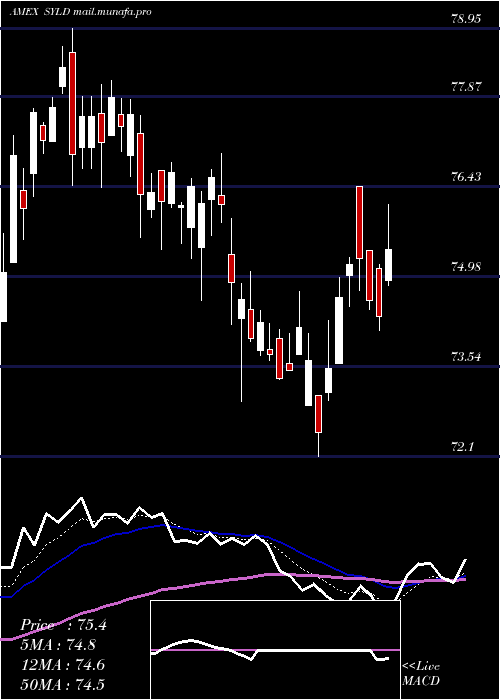Image resolution: width=500 pixels, height=700 pixels.
Task: Click the 76.43 price axis label
Action: 466,177
